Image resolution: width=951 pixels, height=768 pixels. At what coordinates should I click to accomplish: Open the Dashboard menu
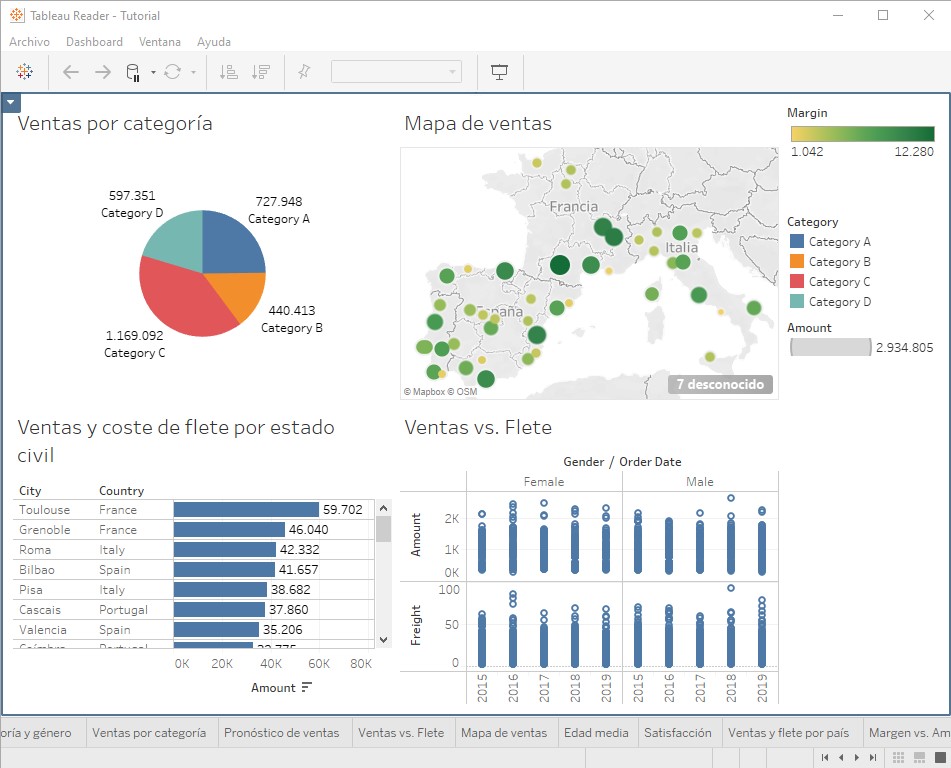[x=94, y=42]
